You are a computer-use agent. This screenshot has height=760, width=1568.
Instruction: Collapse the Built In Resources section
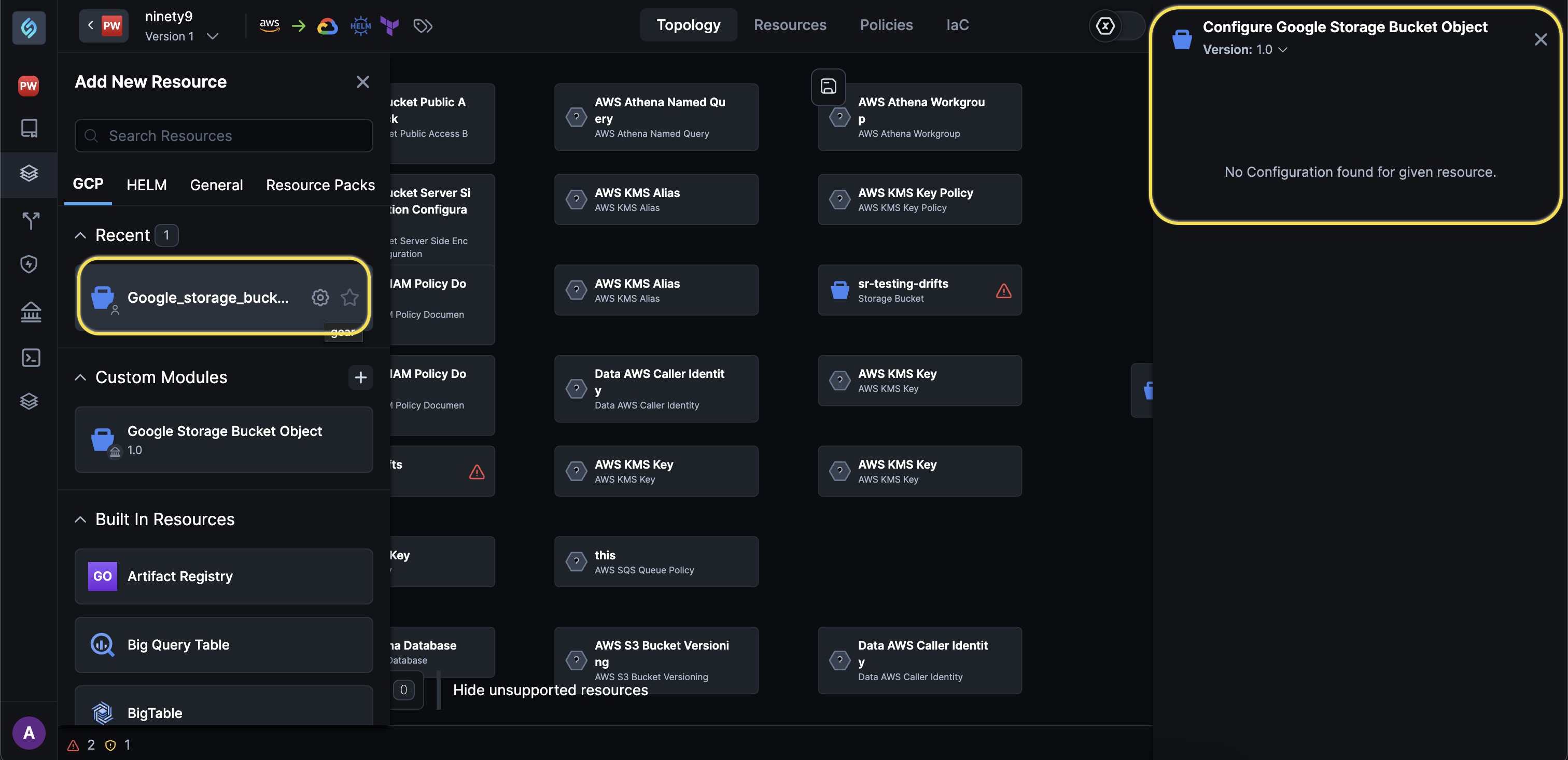tap(80, 519)
